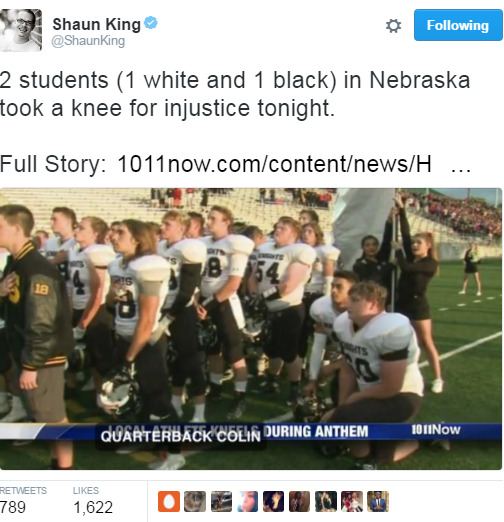Open Shaun King's profile picture
The image size is (504, 522).
pyautogui.click(x=21, y=30)
